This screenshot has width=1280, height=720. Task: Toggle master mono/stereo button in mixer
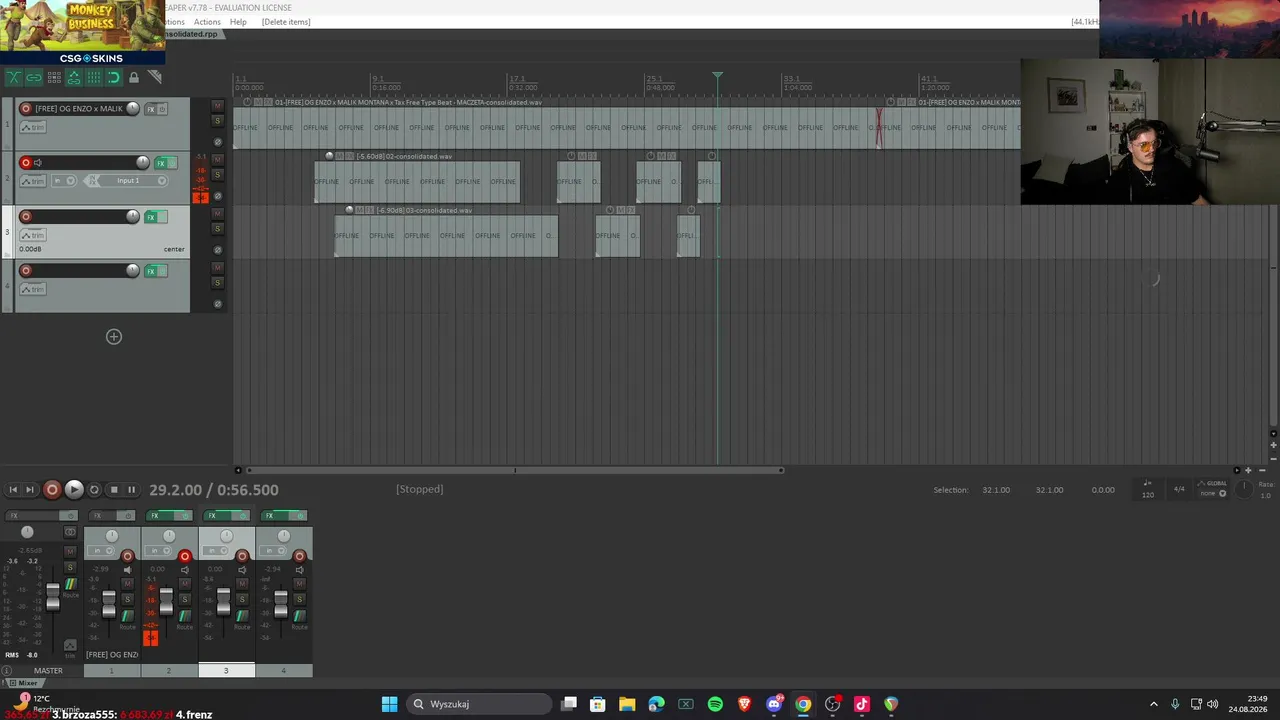70,532
